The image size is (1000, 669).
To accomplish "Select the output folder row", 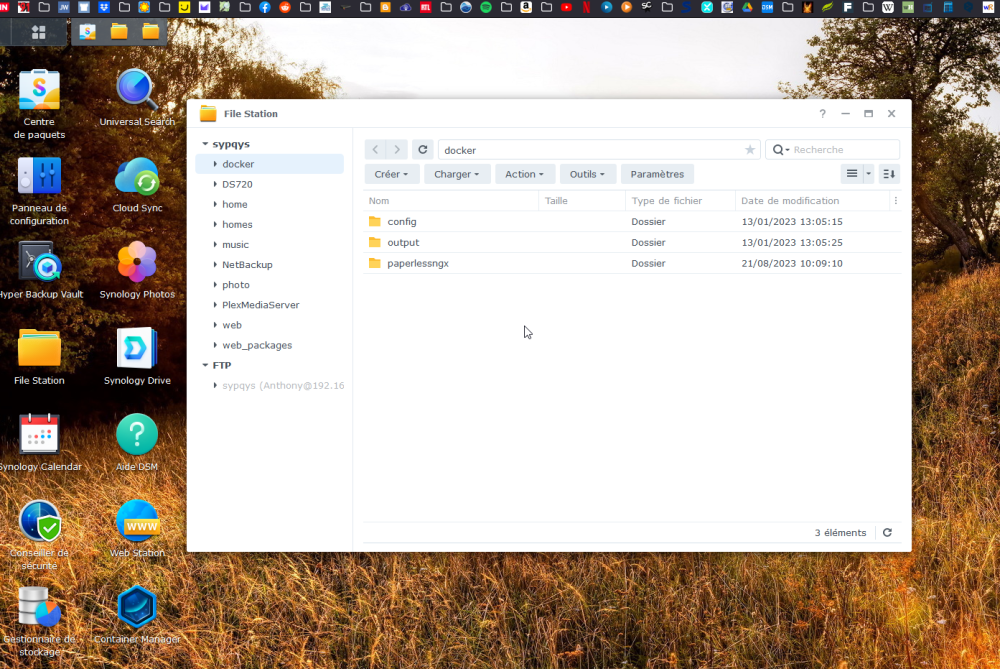I will point(632,242).
